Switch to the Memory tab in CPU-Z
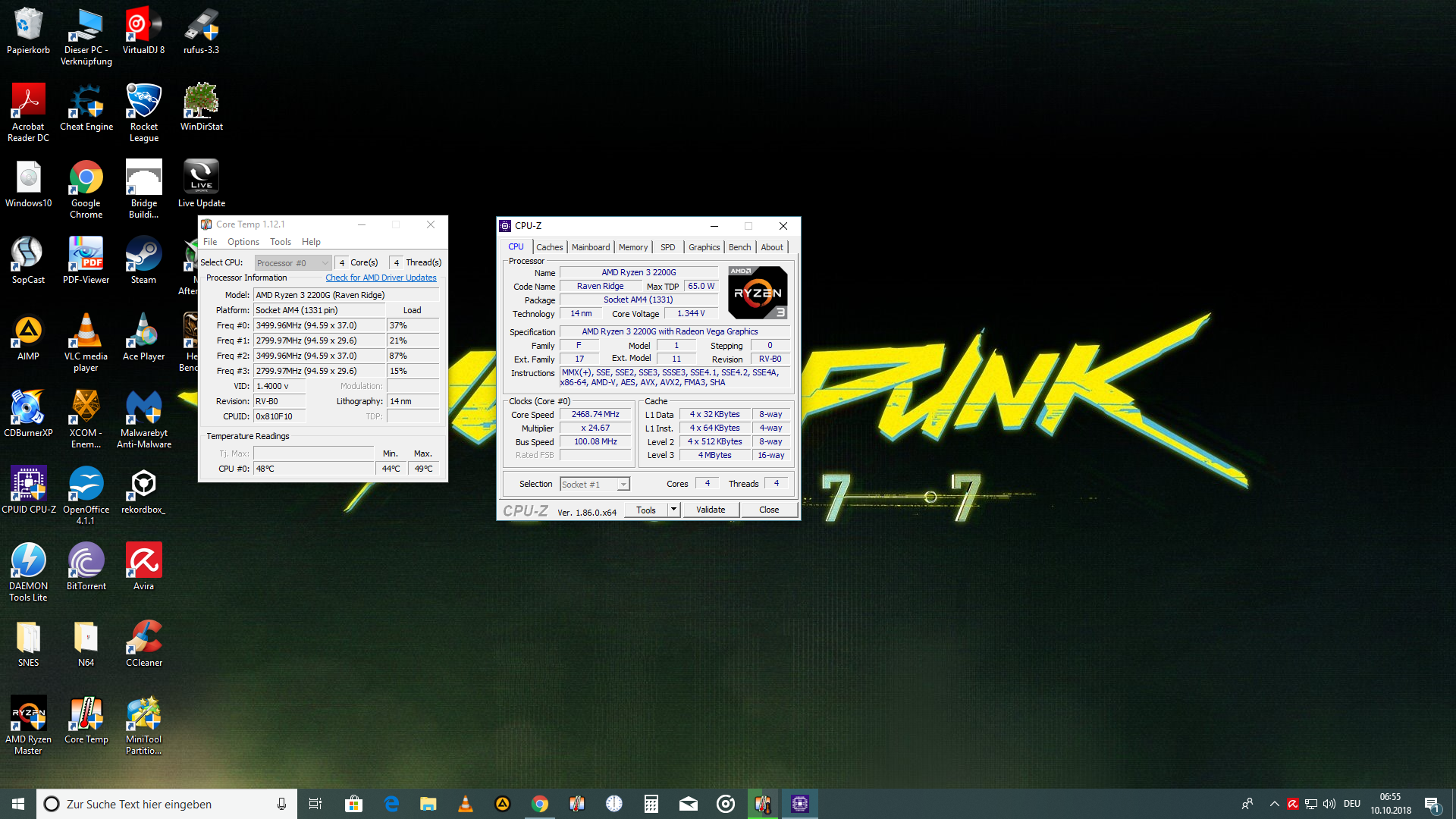Screen dimensions: 1456x819 coord(633,246)
